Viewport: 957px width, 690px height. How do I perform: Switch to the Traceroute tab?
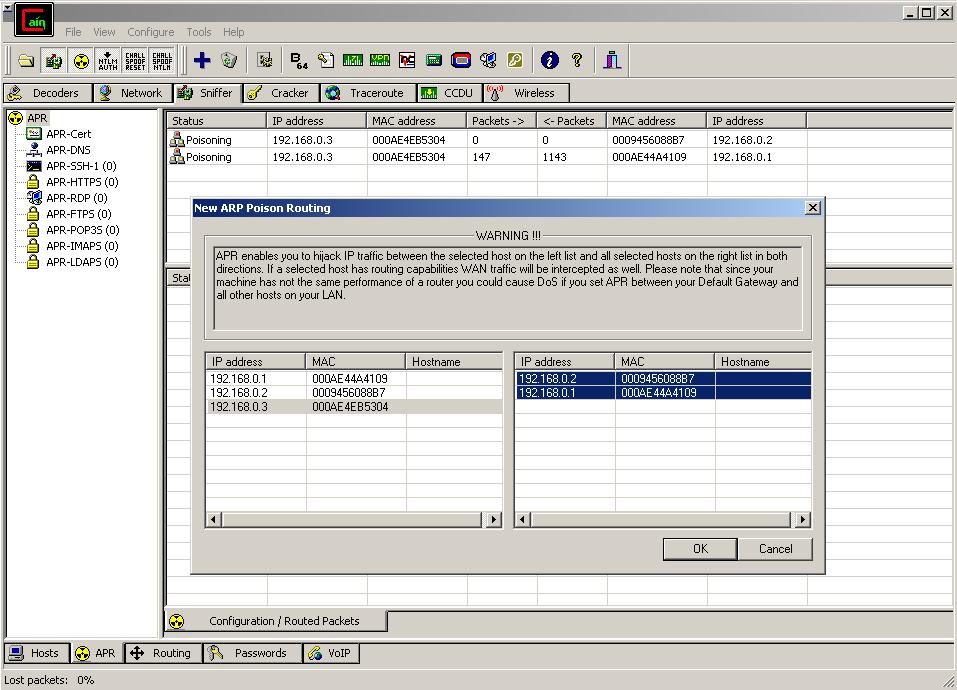pos(368,93)
